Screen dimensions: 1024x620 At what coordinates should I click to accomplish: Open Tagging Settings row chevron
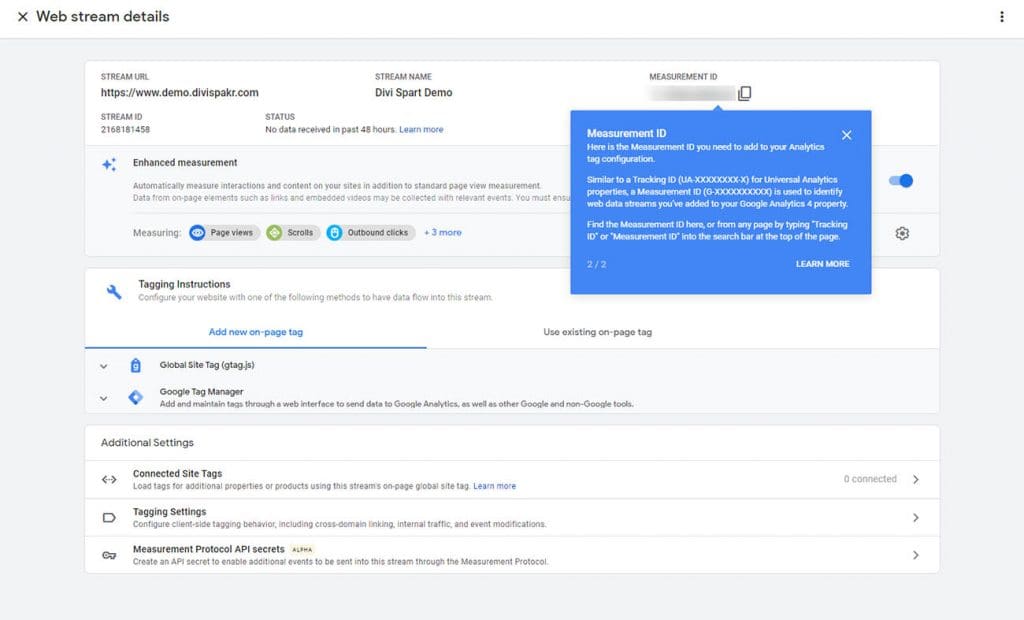point(916,517)
